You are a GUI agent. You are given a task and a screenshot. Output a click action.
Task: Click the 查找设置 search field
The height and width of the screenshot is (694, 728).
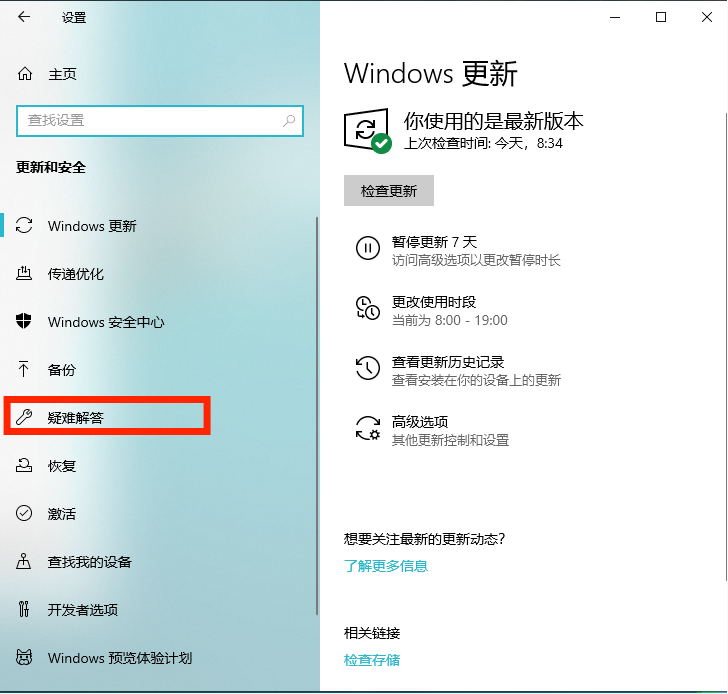tap(150, 121)
